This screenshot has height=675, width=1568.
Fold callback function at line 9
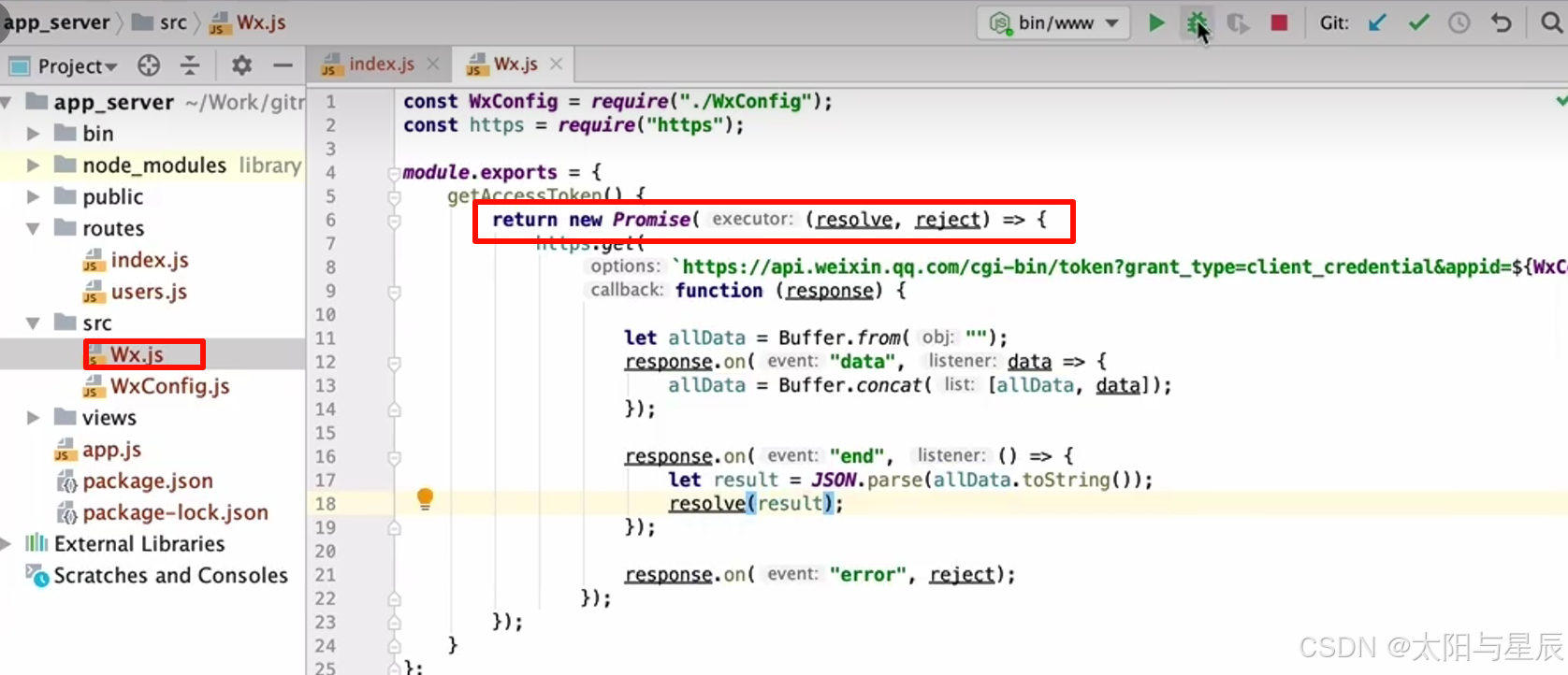click(395, 293)
